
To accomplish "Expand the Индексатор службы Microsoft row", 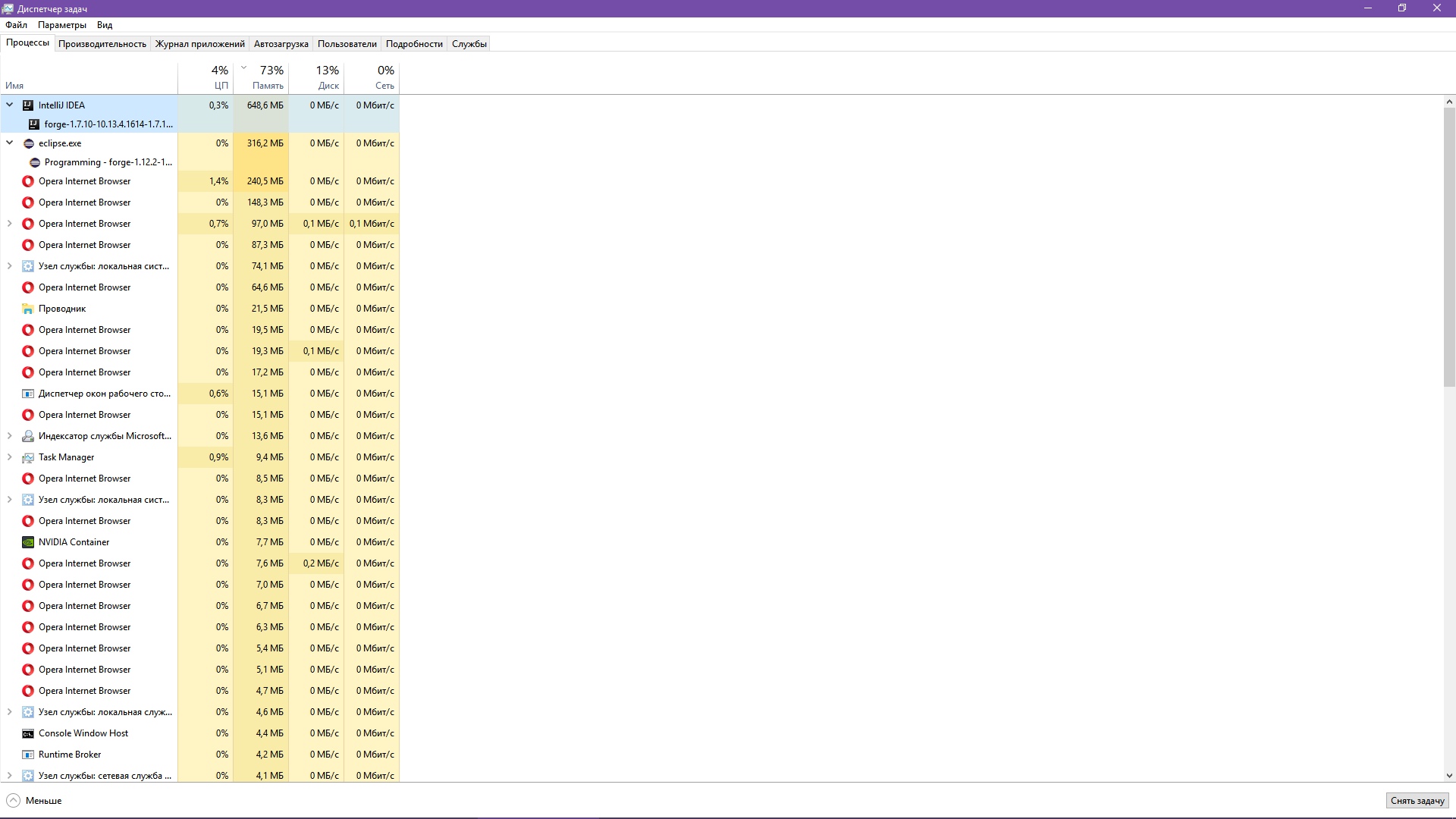I will click(x=10, y=436).
